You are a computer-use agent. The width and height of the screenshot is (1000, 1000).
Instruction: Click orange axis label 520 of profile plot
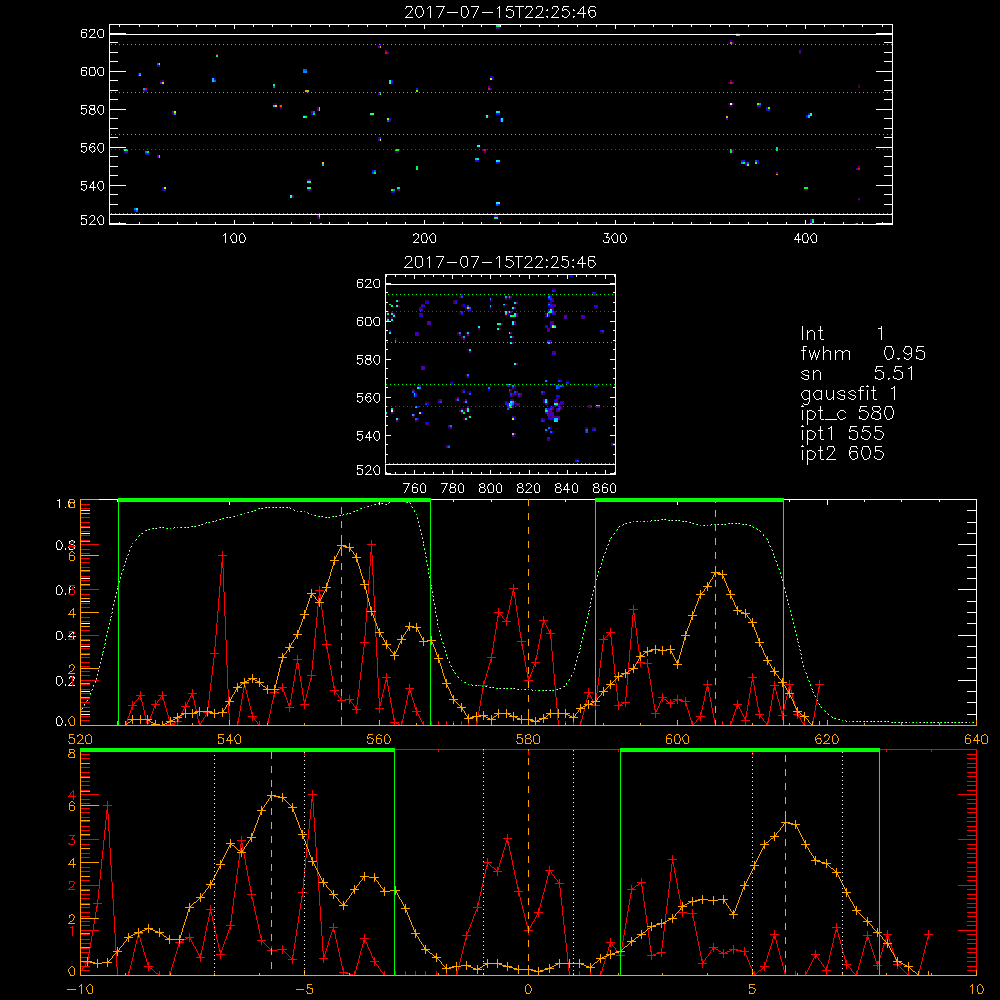click(80, 740)
